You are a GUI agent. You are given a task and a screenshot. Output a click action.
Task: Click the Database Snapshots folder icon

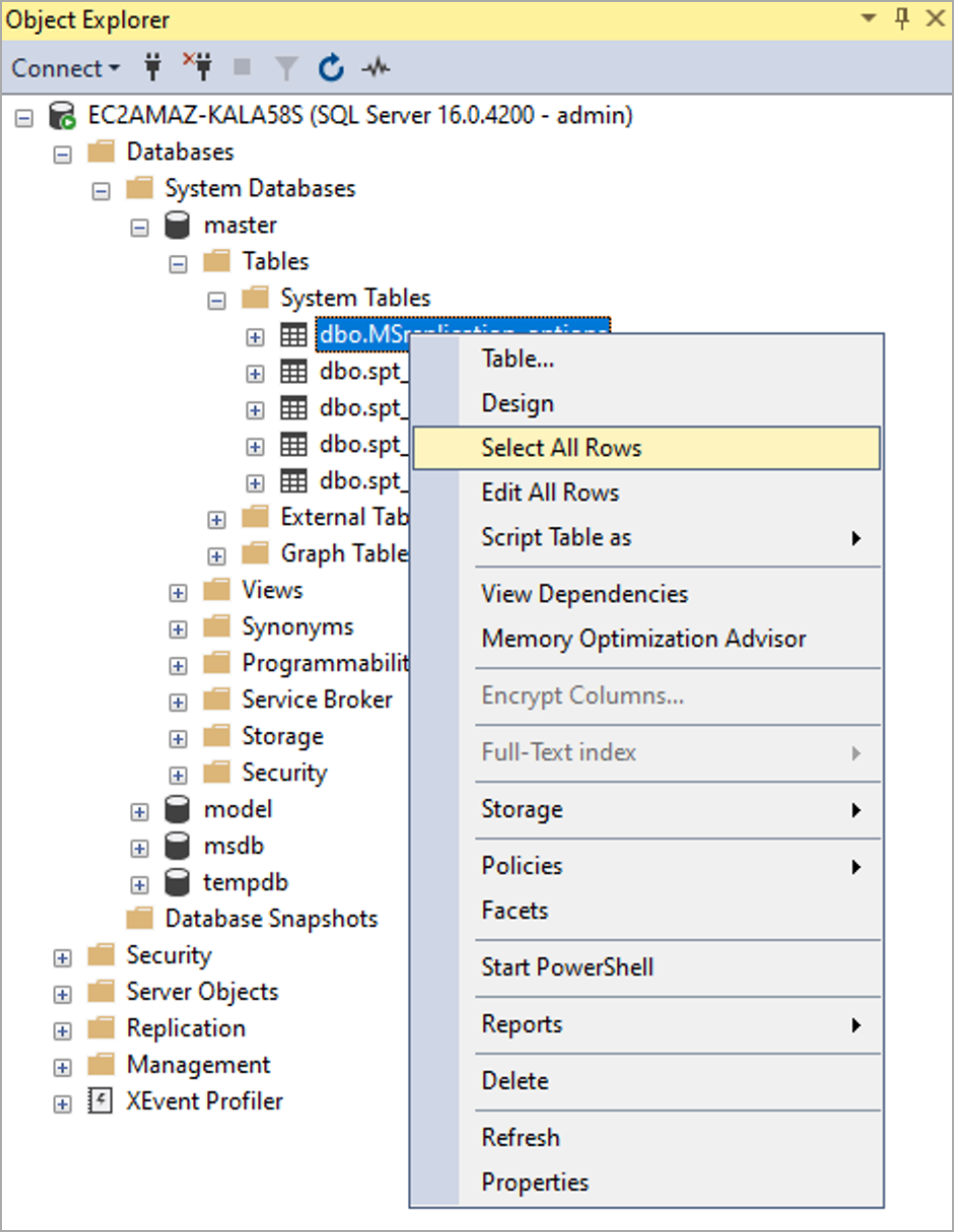139,918
